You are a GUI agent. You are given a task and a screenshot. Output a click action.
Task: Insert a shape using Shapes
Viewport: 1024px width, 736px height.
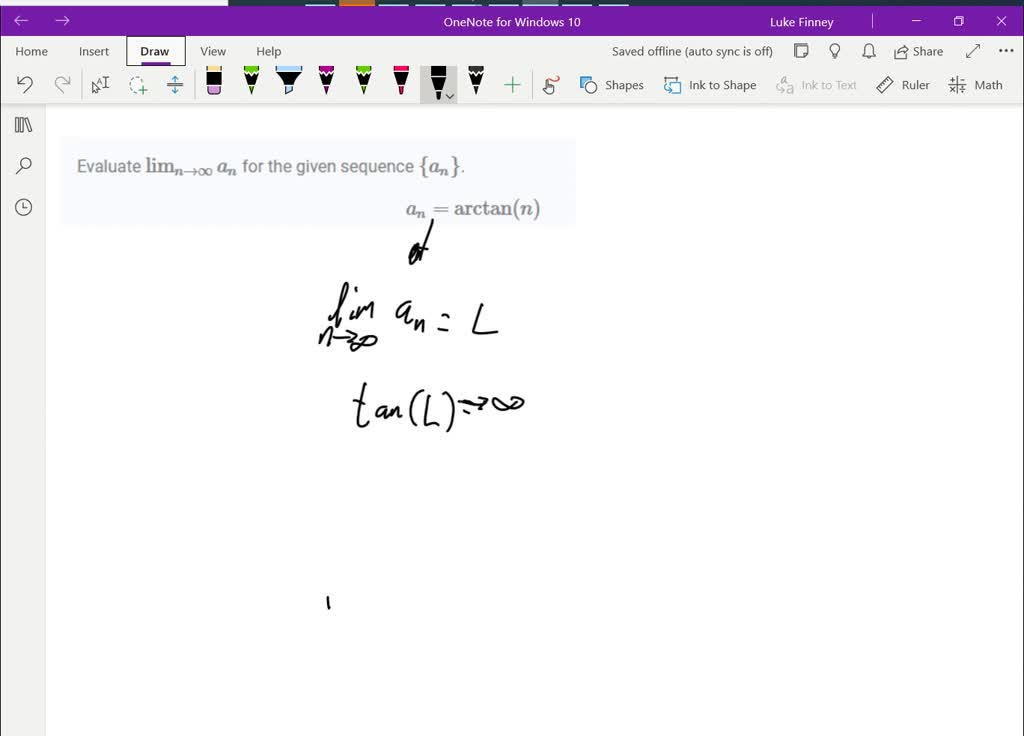[611, 85]
